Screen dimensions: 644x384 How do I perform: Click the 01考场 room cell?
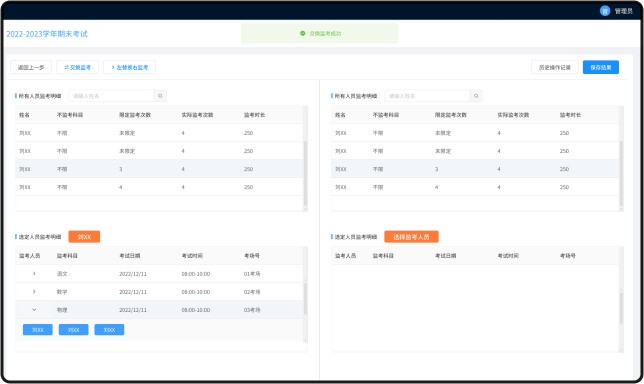(x=252, y=274)
